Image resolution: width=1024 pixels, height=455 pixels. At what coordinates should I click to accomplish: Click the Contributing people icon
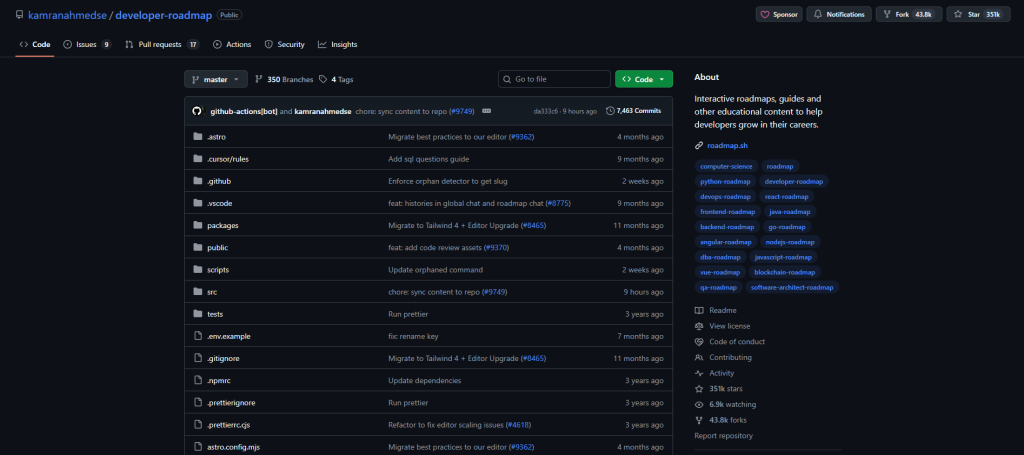pyautogui.click(x=699, y=358)
